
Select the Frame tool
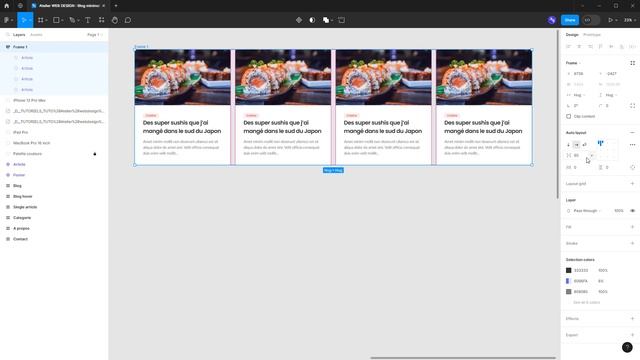40,20
